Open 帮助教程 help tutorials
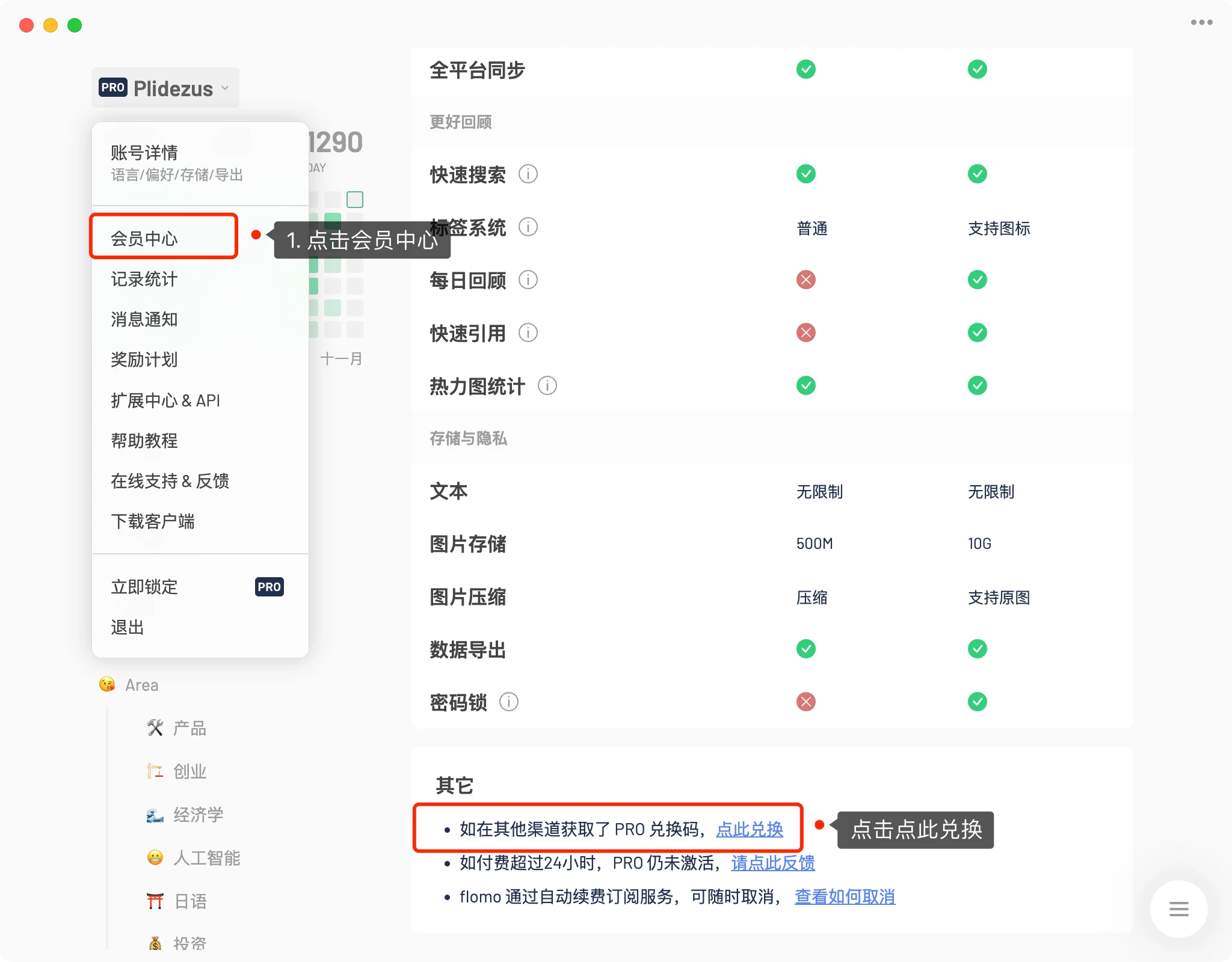Screen dimensions: 1232x962 tap(144, 441)
